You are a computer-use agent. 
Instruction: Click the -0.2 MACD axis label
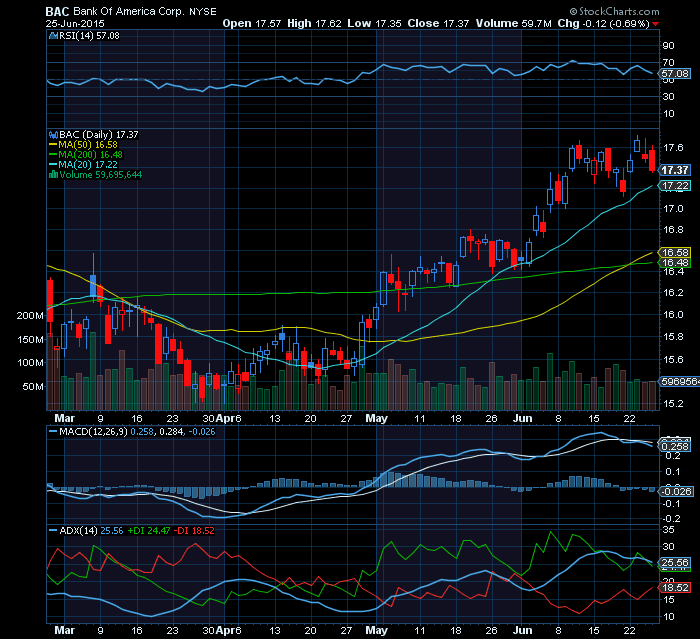click(672, 519)
